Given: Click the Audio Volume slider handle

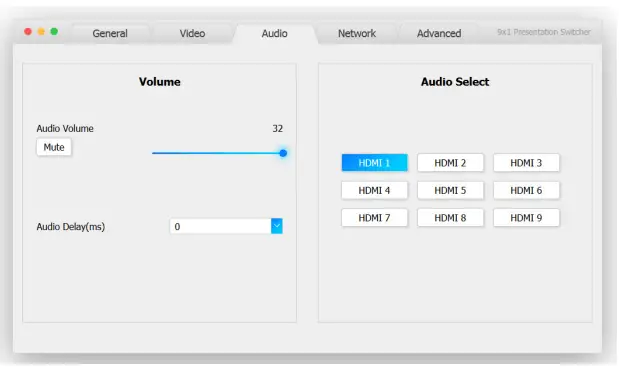Looking at the screenshot, I should coord(283,153).
